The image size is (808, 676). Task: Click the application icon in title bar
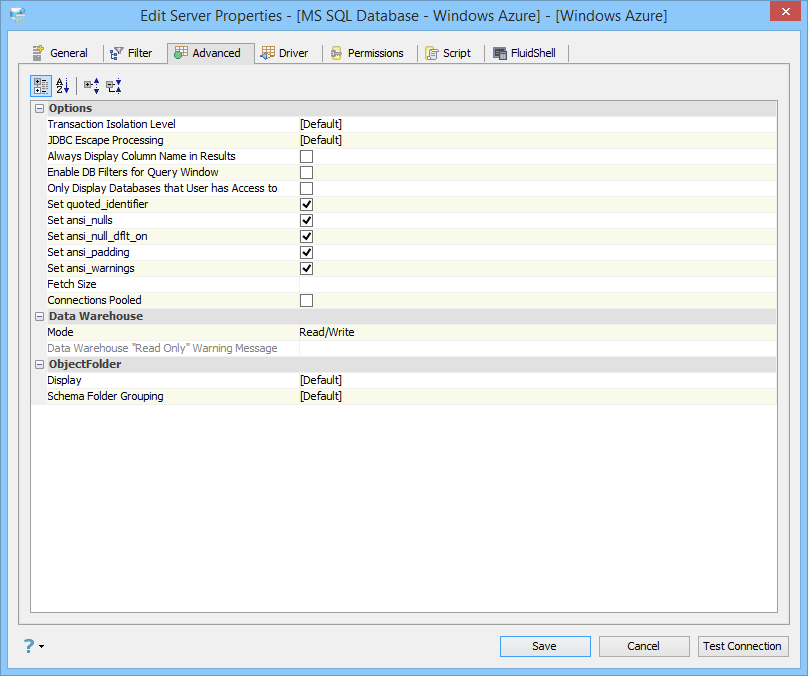(x=19, y=15)
